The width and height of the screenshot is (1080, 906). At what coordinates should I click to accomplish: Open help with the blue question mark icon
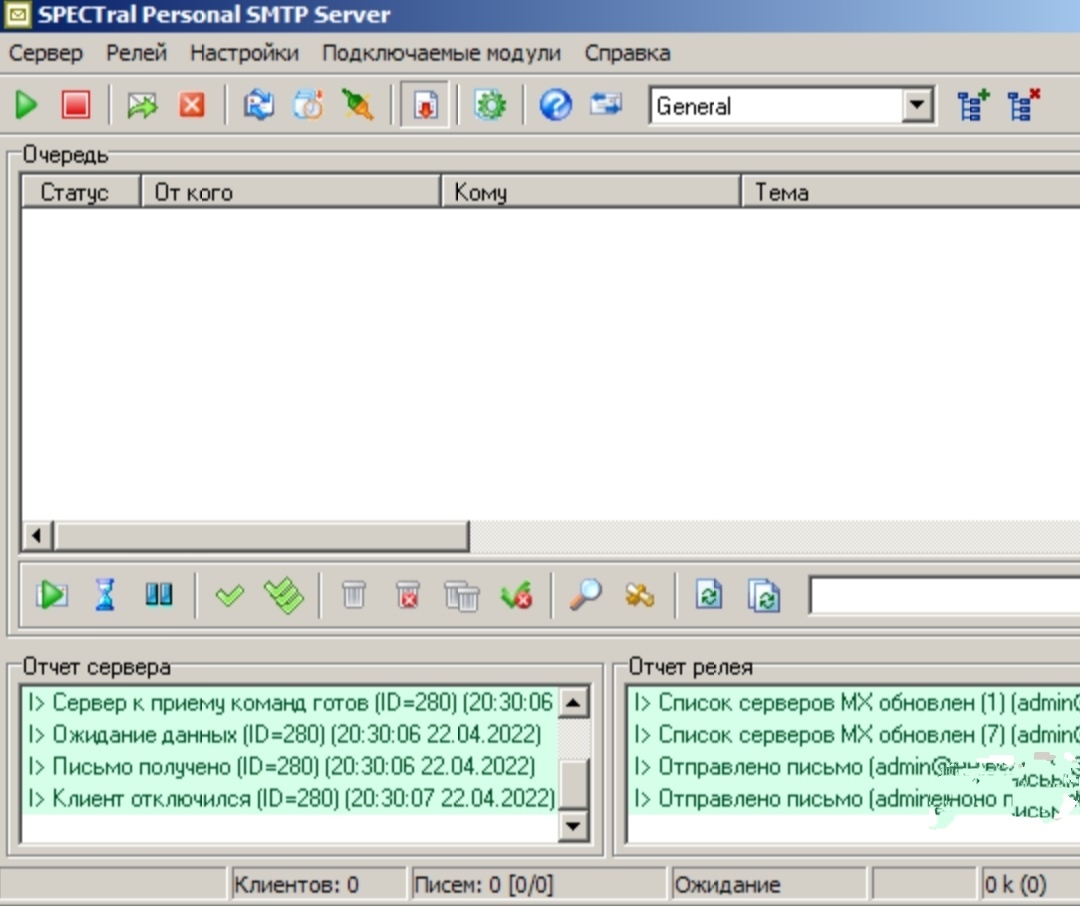[556, 105]
